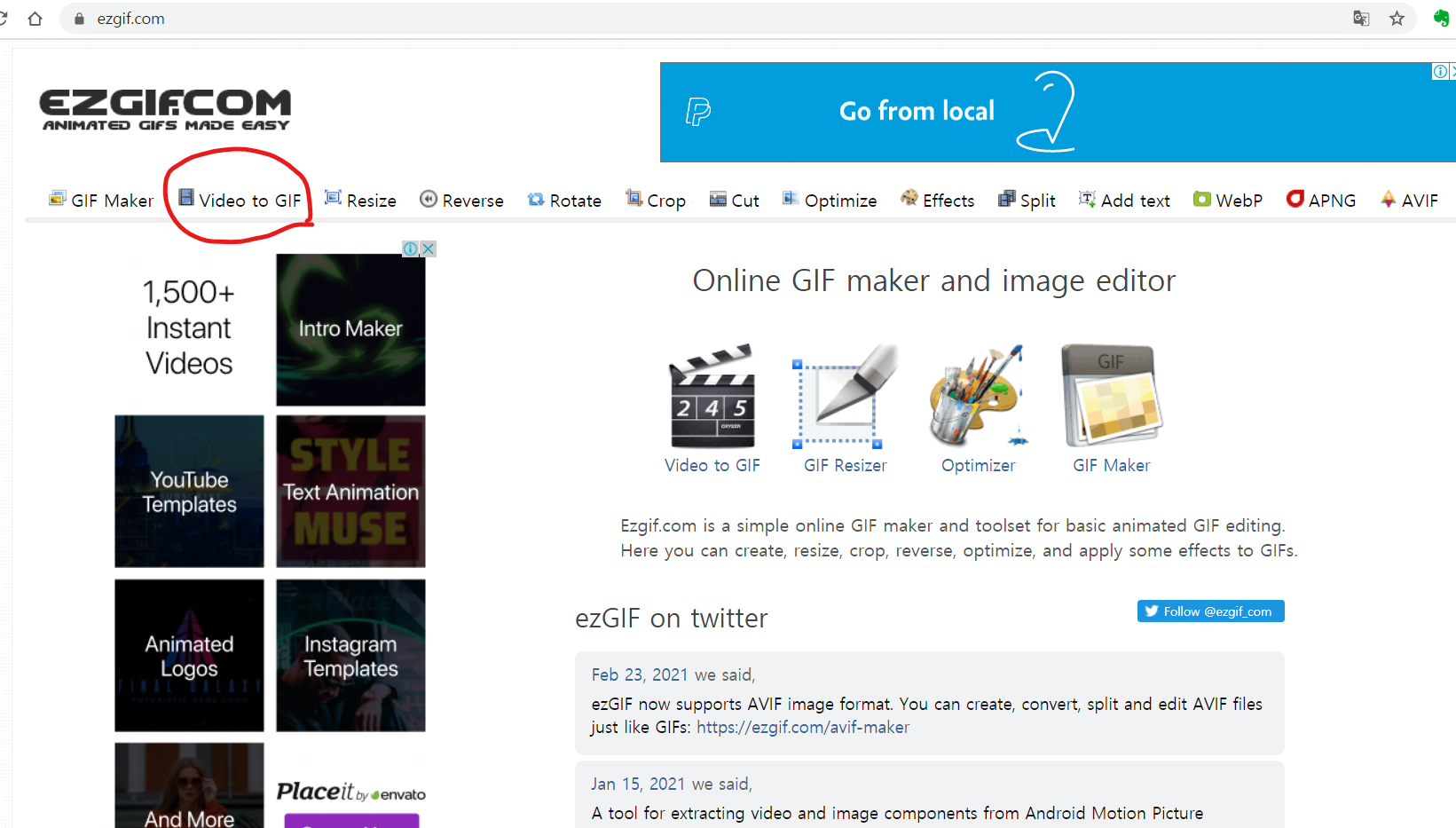Open the Optimizer text link
This screenshot has height=828, width=1456.
pos(978,465)
